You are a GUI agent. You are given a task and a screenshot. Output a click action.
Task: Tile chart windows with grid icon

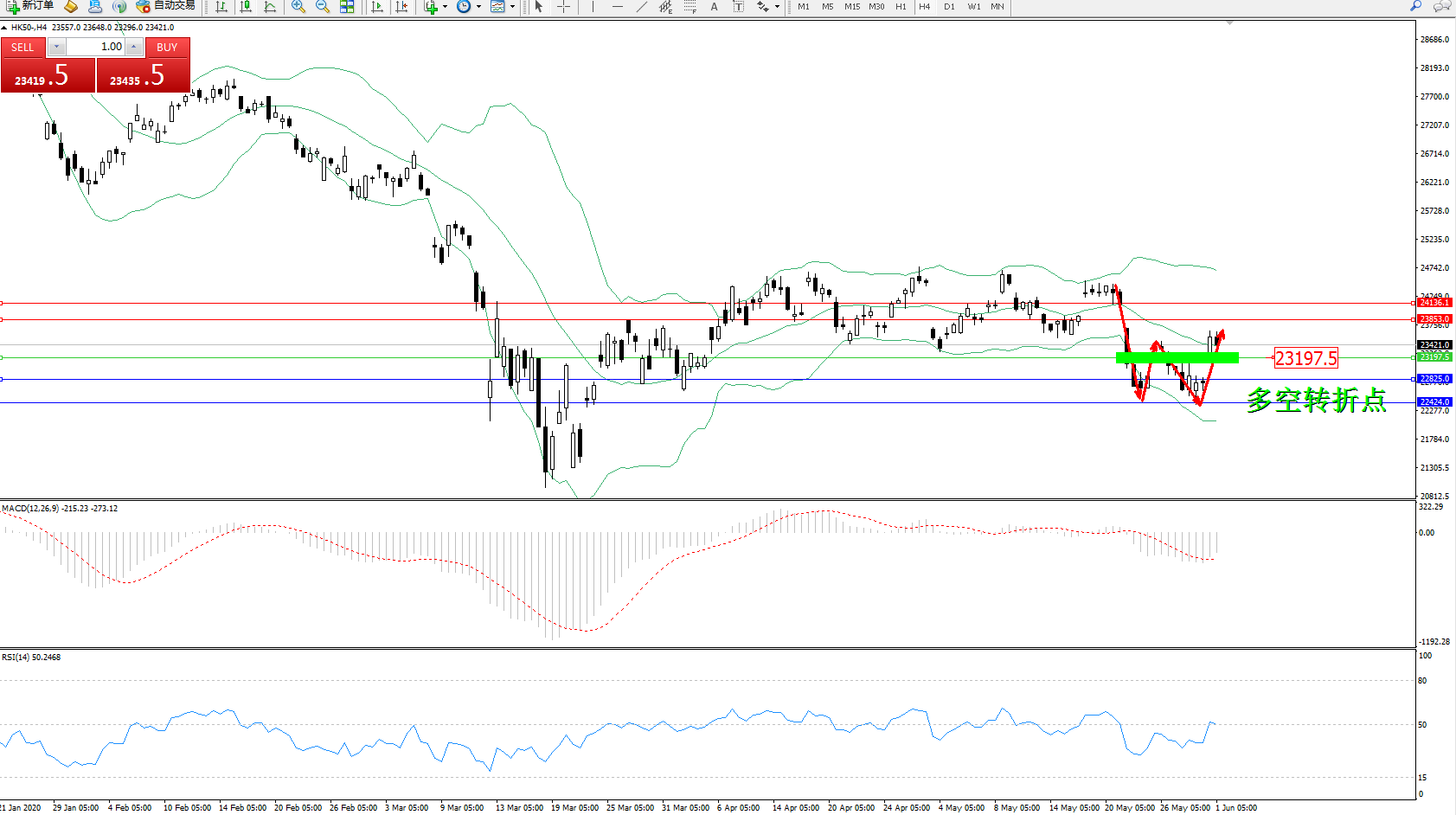pyautogui.click(x=347, y=7)
